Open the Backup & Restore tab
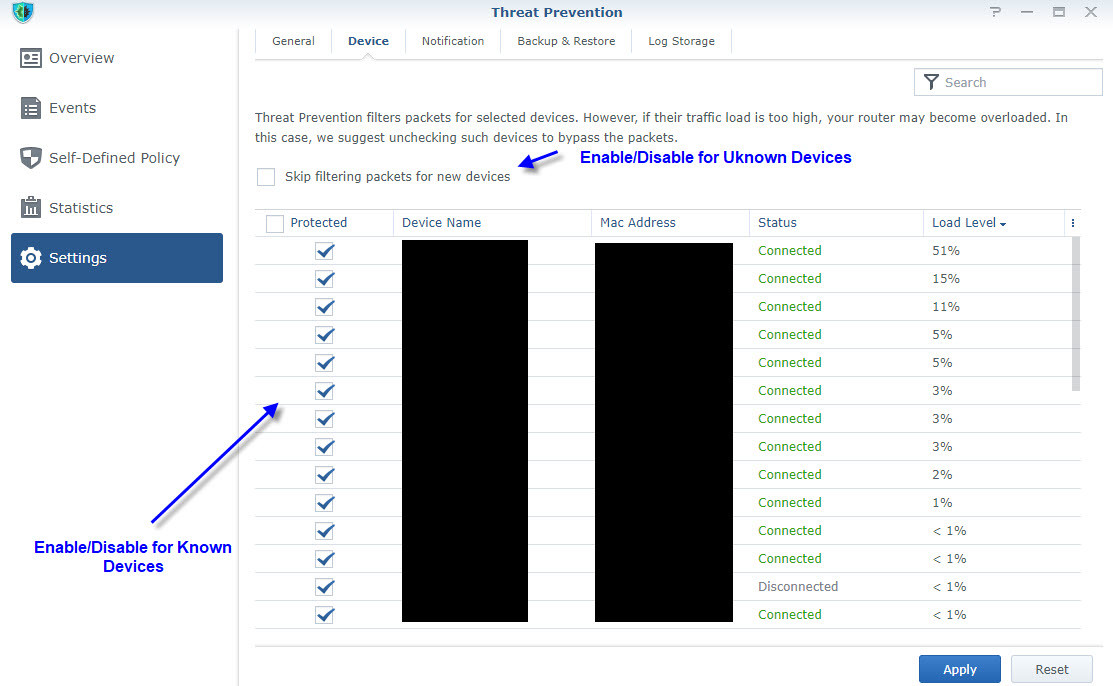 tap(566, 41)
